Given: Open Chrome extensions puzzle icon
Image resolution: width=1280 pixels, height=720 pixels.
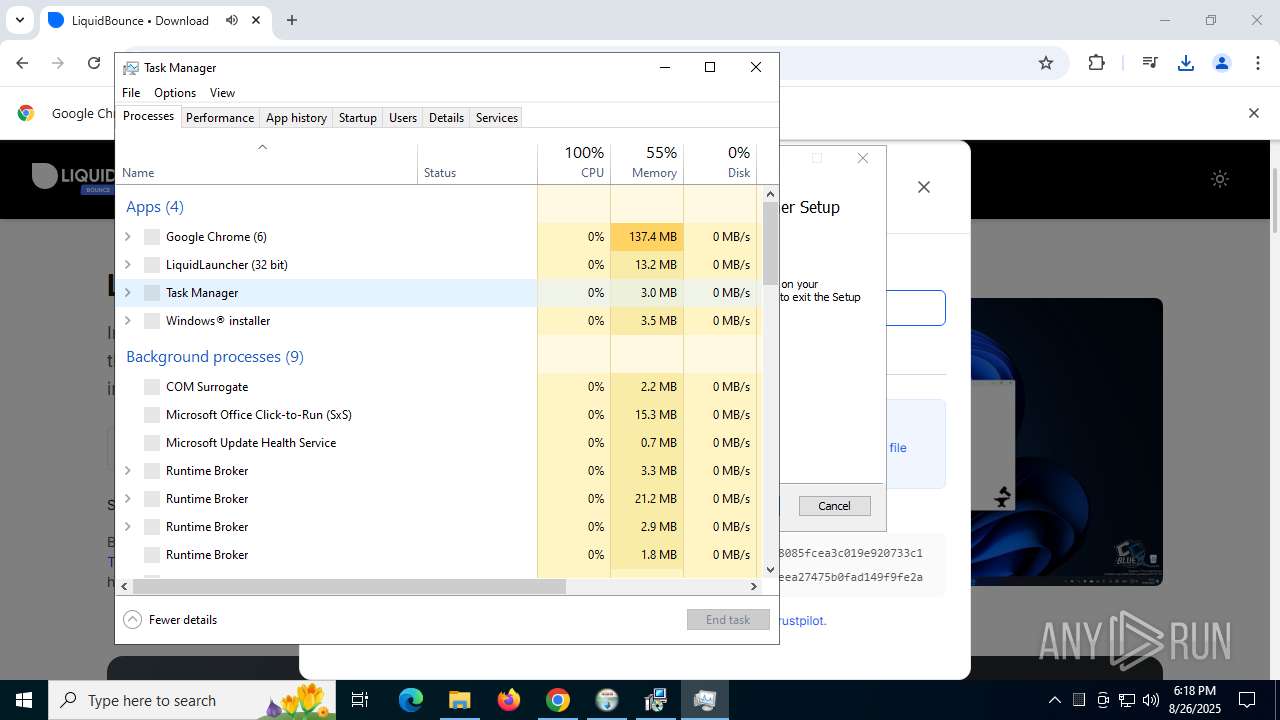Looking at the screenshot, I should click(1097, 63).
